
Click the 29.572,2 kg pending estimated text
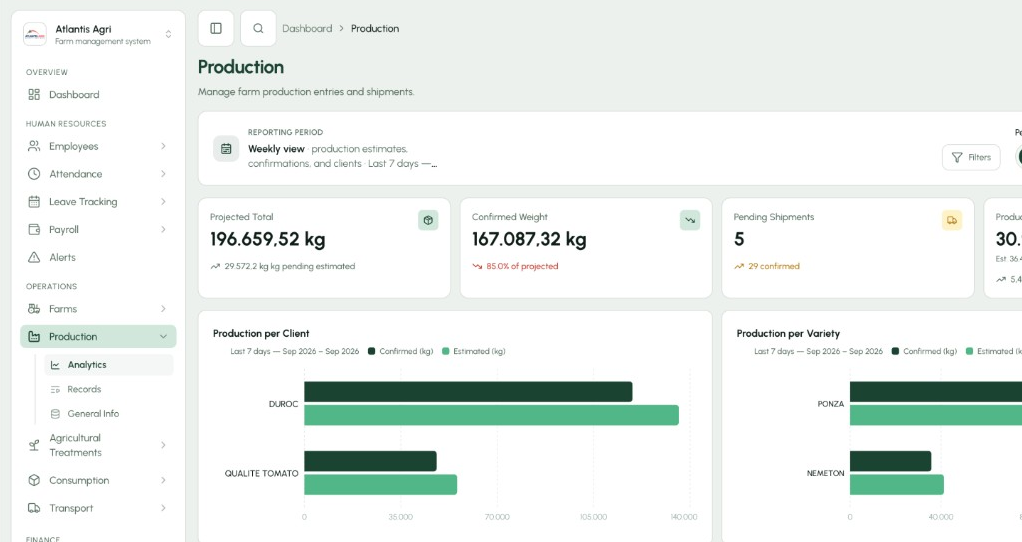[x=289, y=266]
